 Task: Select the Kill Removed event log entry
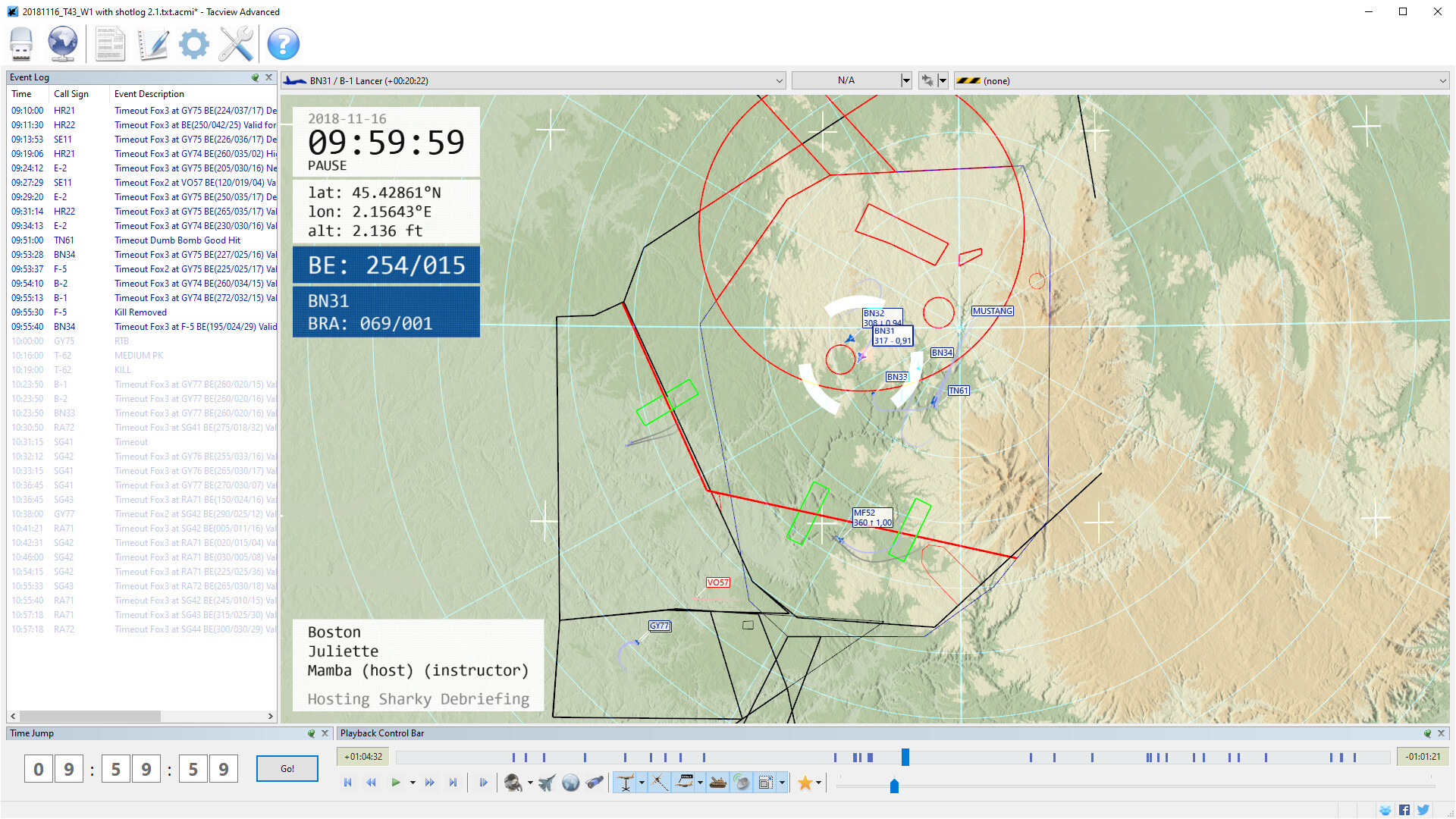(140, 312)
